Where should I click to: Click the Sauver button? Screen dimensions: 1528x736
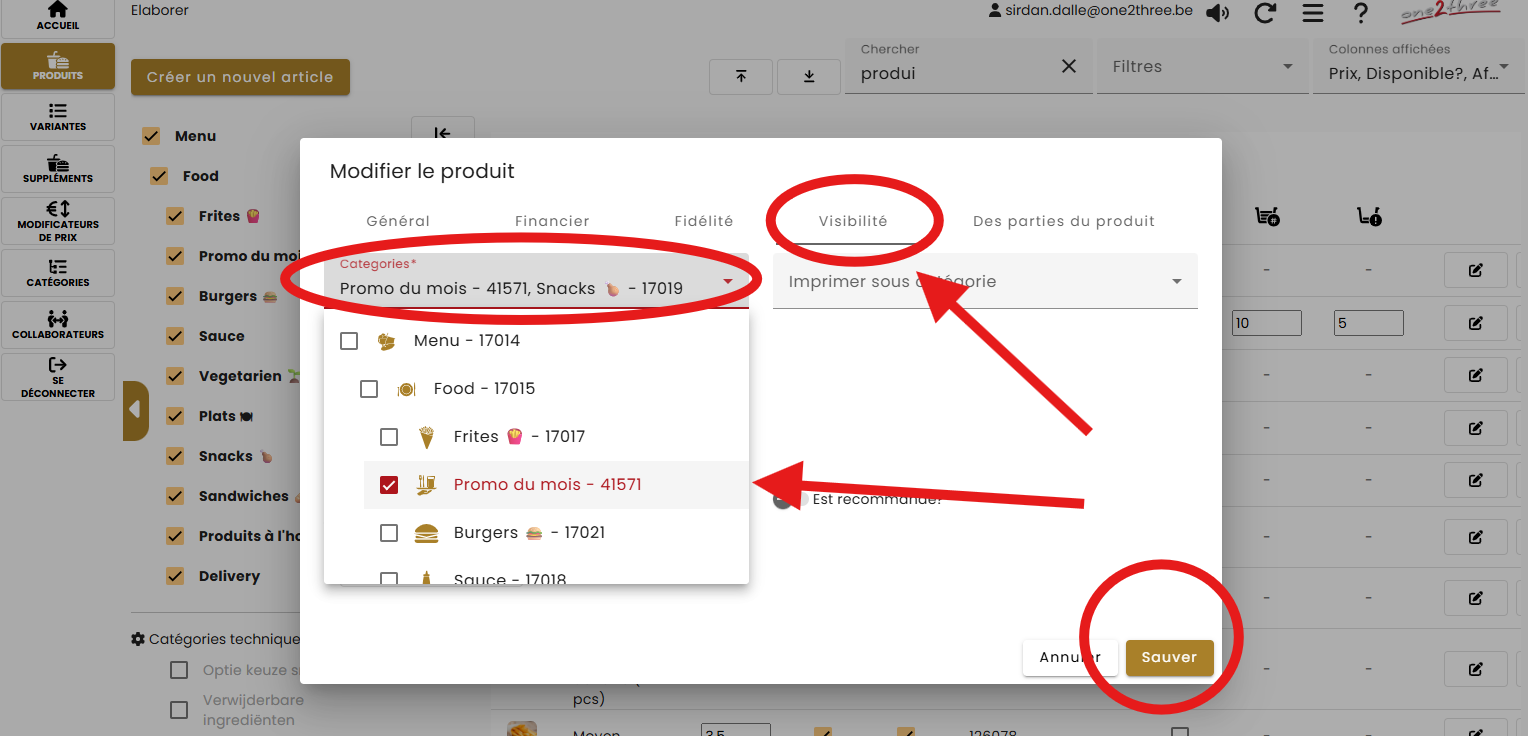point(1169,657)
